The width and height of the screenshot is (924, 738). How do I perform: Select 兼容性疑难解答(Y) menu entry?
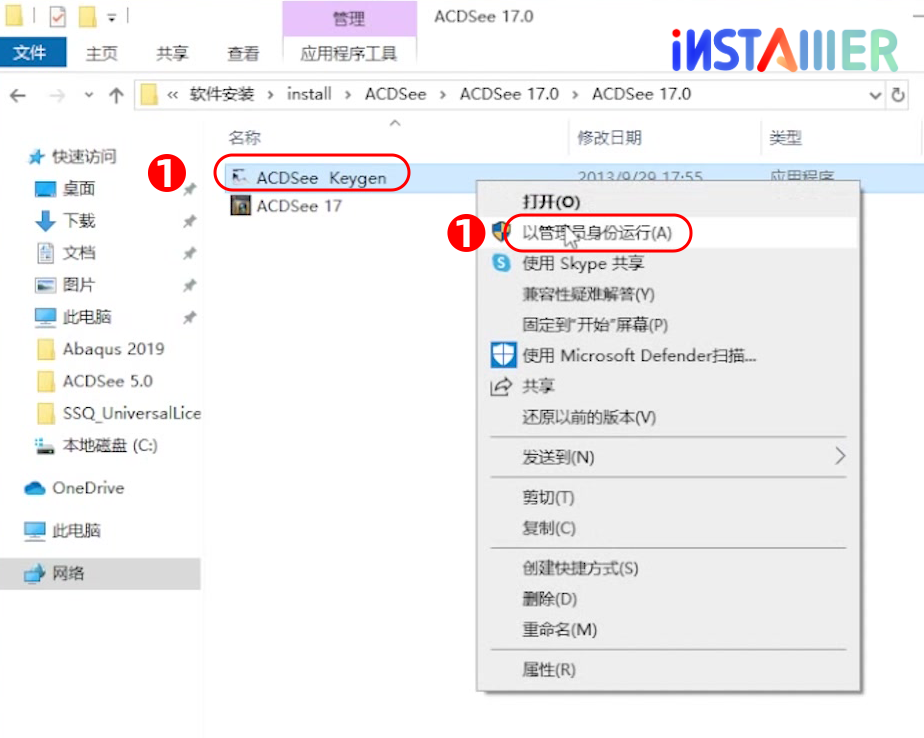pos(588,294)
